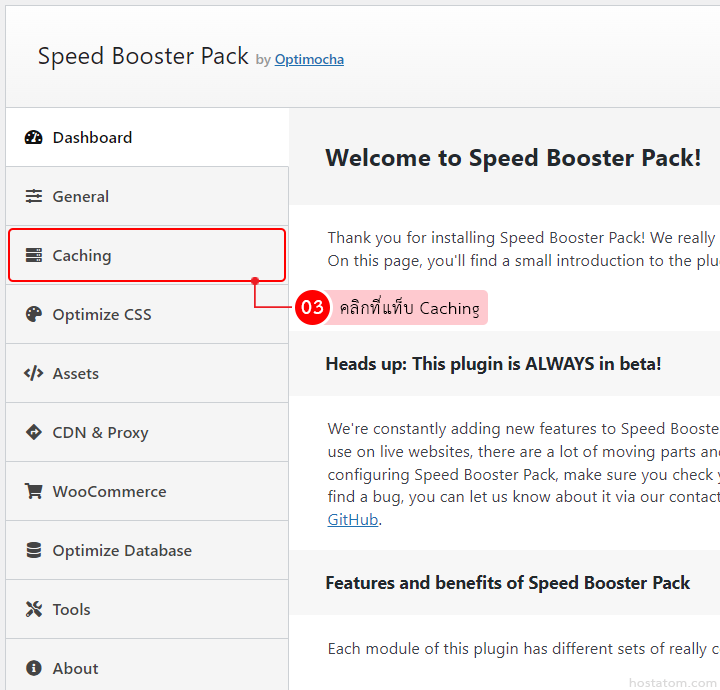Open the Caching tab
720x690 pixels.
click(82, 256)
